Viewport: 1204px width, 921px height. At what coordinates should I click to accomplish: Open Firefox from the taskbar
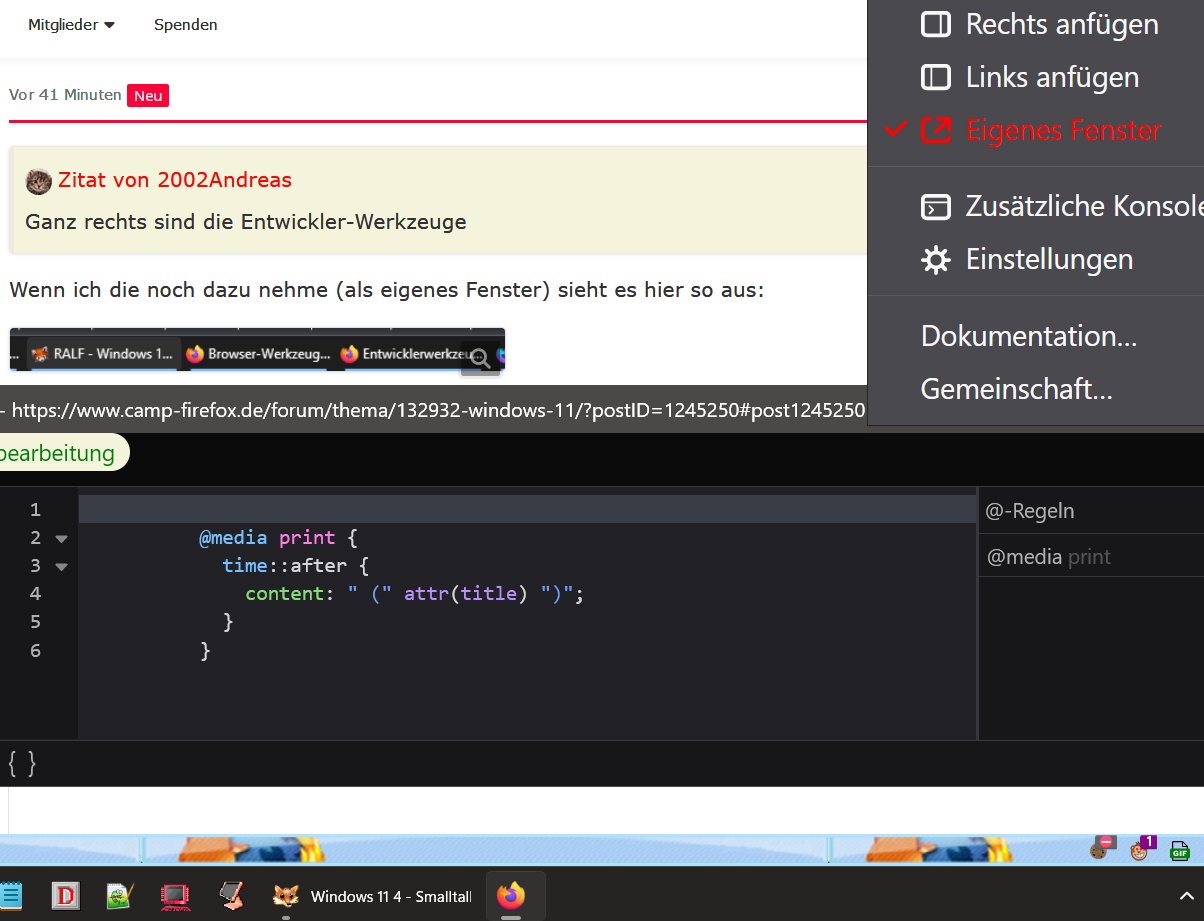click(511, 895)
